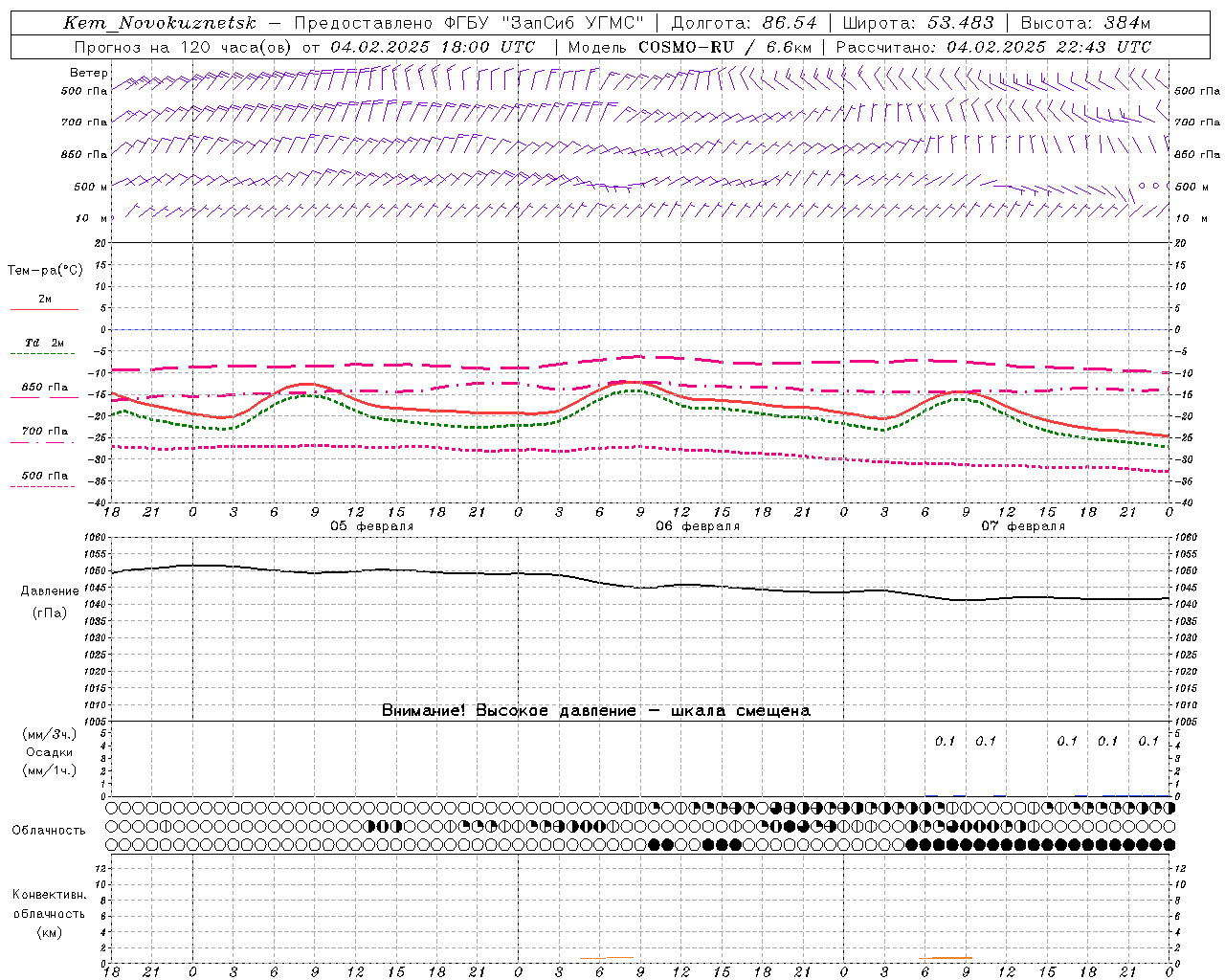
Task: Click the "06 февраля" date label
Action: 698,526
